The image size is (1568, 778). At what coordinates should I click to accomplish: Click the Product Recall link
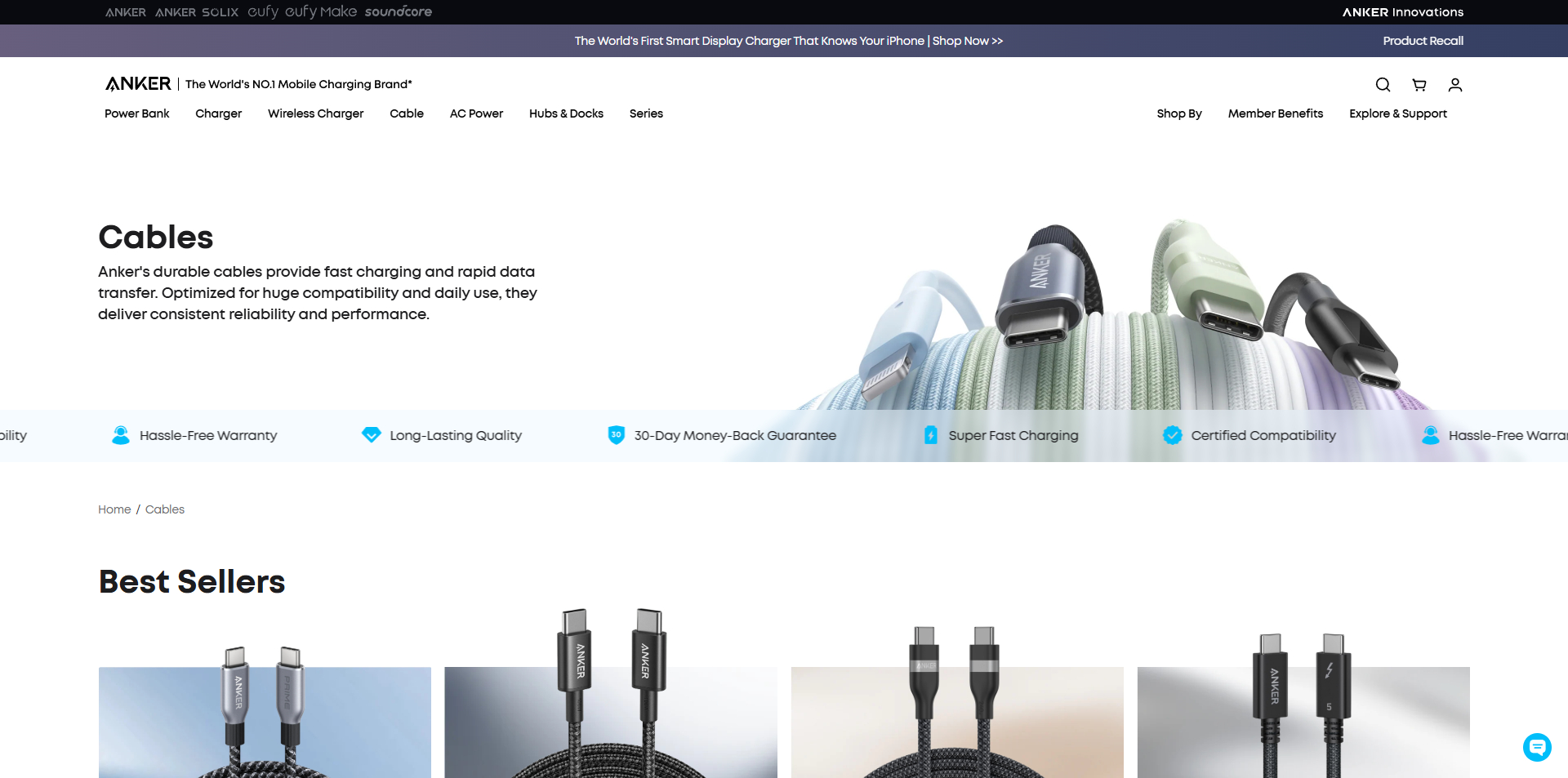tap(1423, 41)
